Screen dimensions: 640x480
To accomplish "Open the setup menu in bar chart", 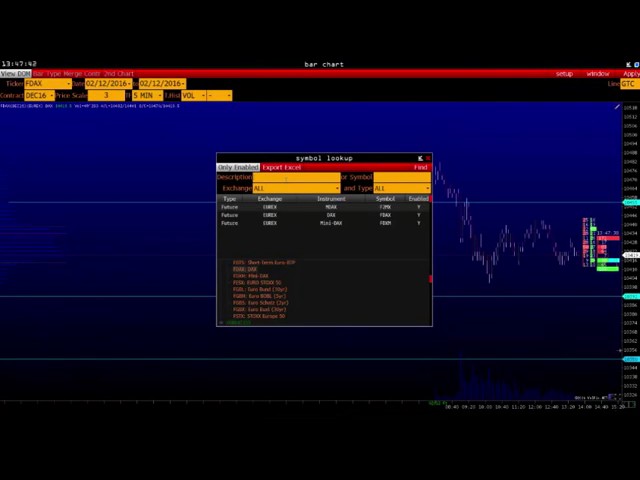I will 564,74.
